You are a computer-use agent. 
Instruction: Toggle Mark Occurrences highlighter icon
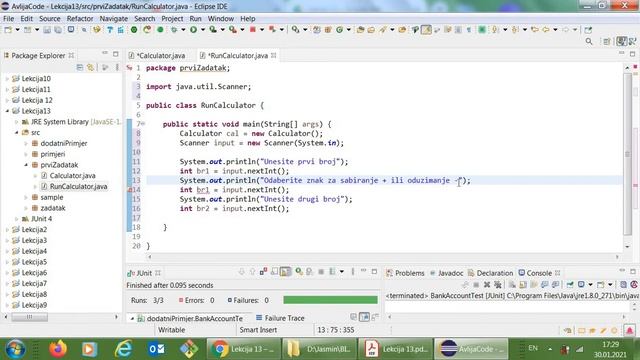(426, 30)
